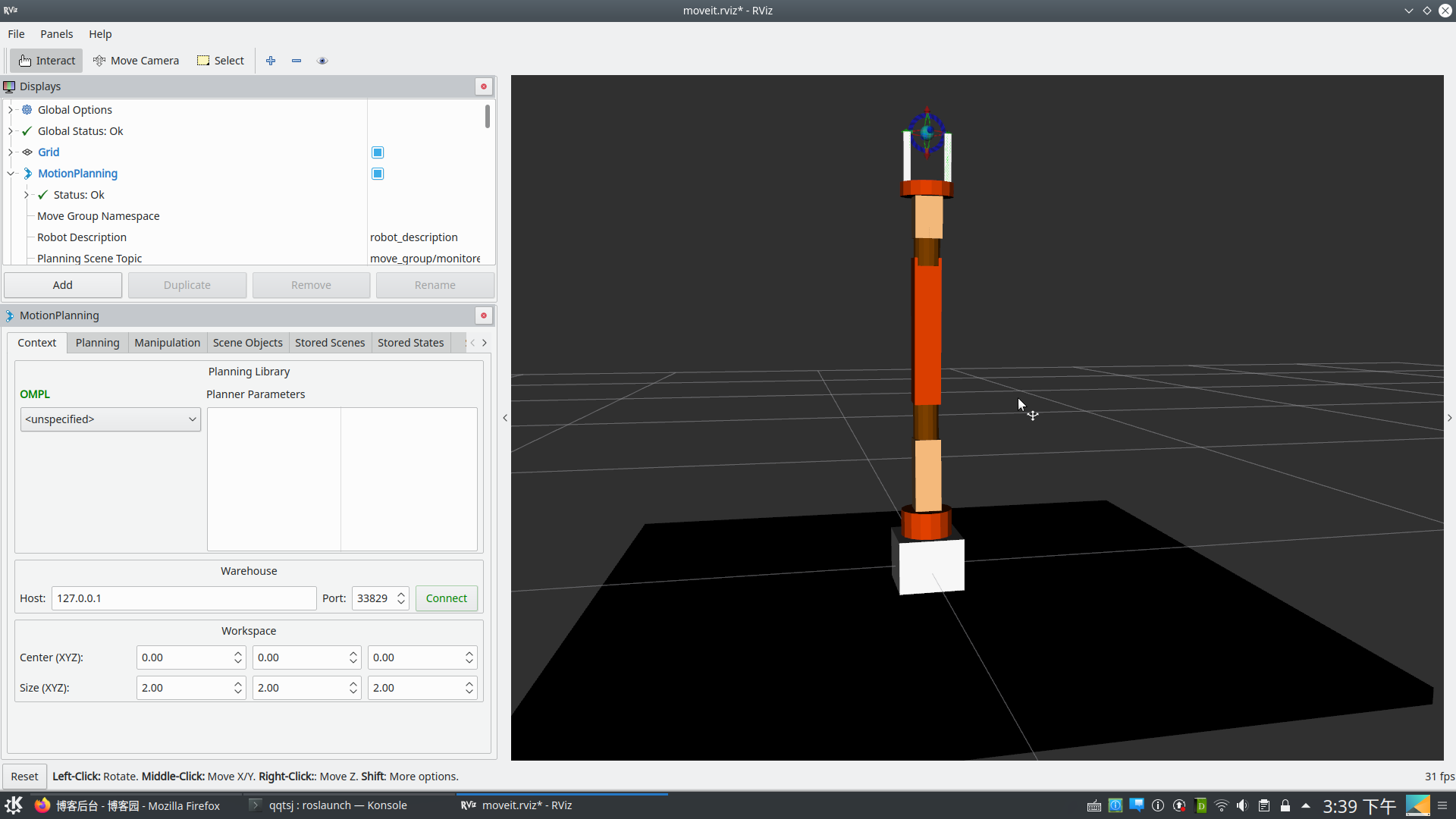Click the warehouse Host input field
The height and width of the screenshot is (819, 1456).
click(x=184, y=598)
